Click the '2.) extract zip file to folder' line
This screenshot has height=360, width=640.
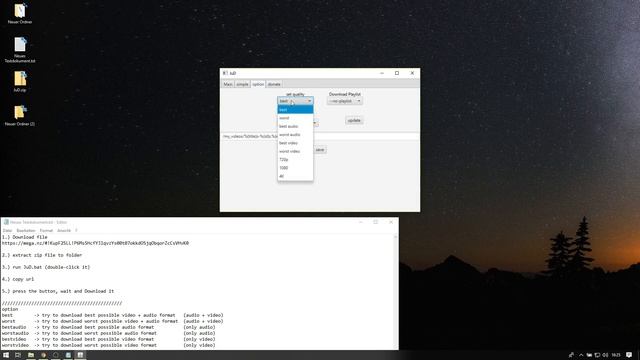(x=42, y=255)
